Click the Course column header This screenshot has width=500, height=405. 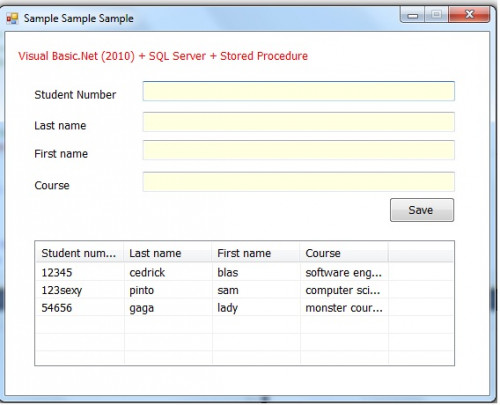344,253
